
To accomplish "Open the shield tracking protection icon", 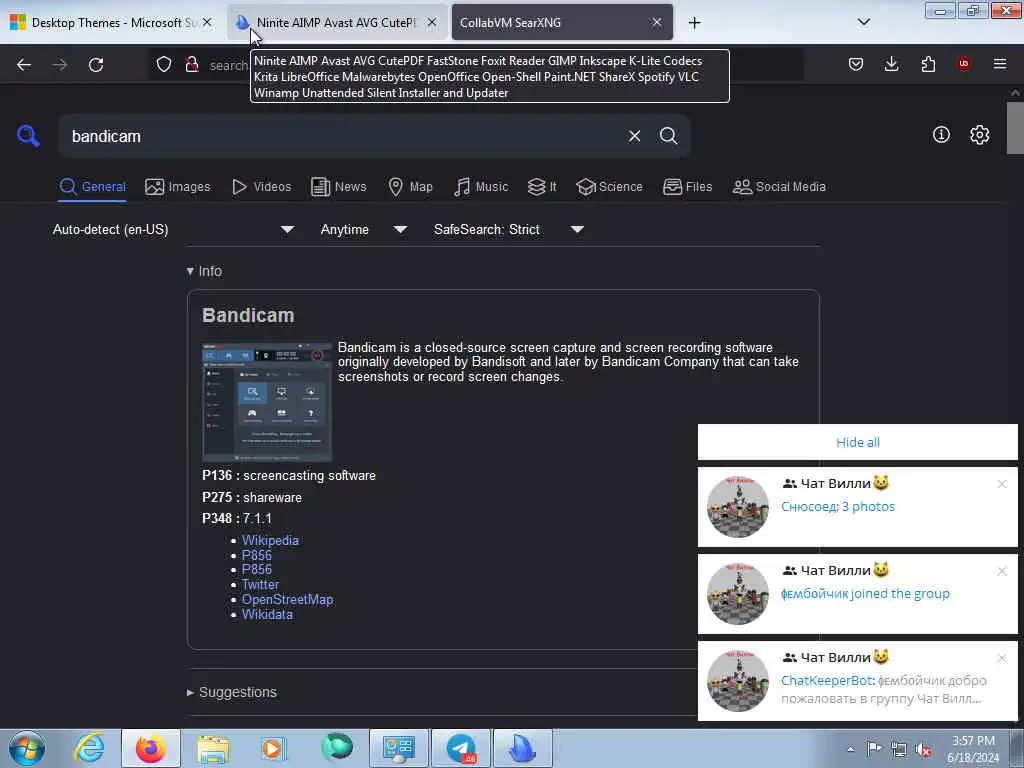I will click(164, 65).
